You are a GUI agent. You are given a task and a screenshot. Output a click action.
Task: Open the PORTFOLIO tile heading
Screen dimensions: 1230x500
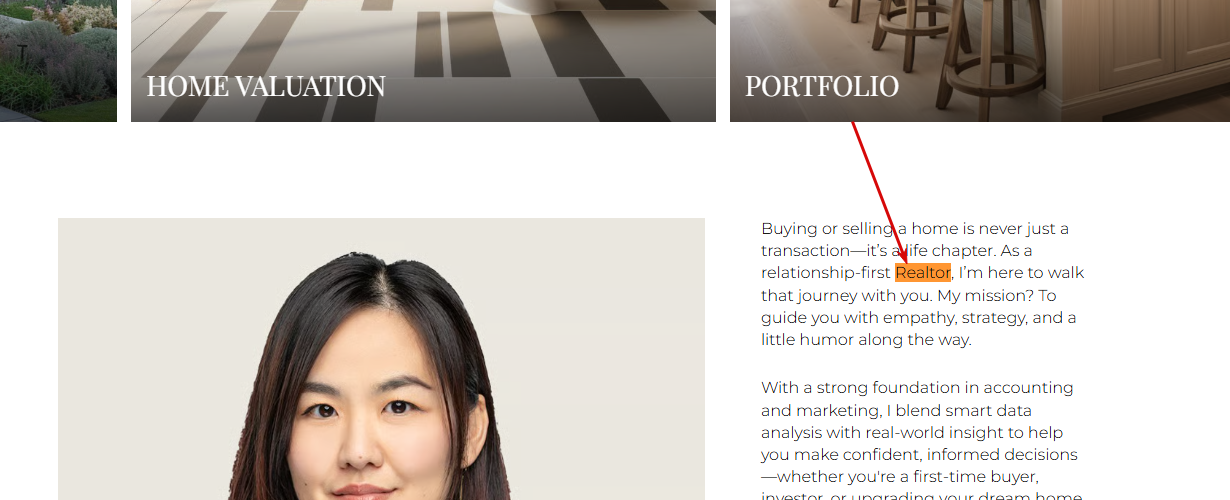pos(822,87)
